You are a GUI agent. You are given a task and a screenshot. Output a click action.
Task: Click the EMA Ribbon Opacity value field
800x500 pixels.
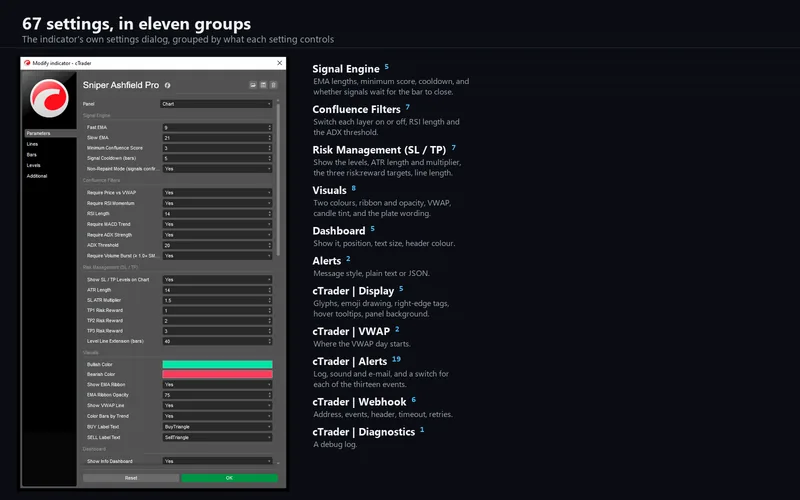point(215,395)
